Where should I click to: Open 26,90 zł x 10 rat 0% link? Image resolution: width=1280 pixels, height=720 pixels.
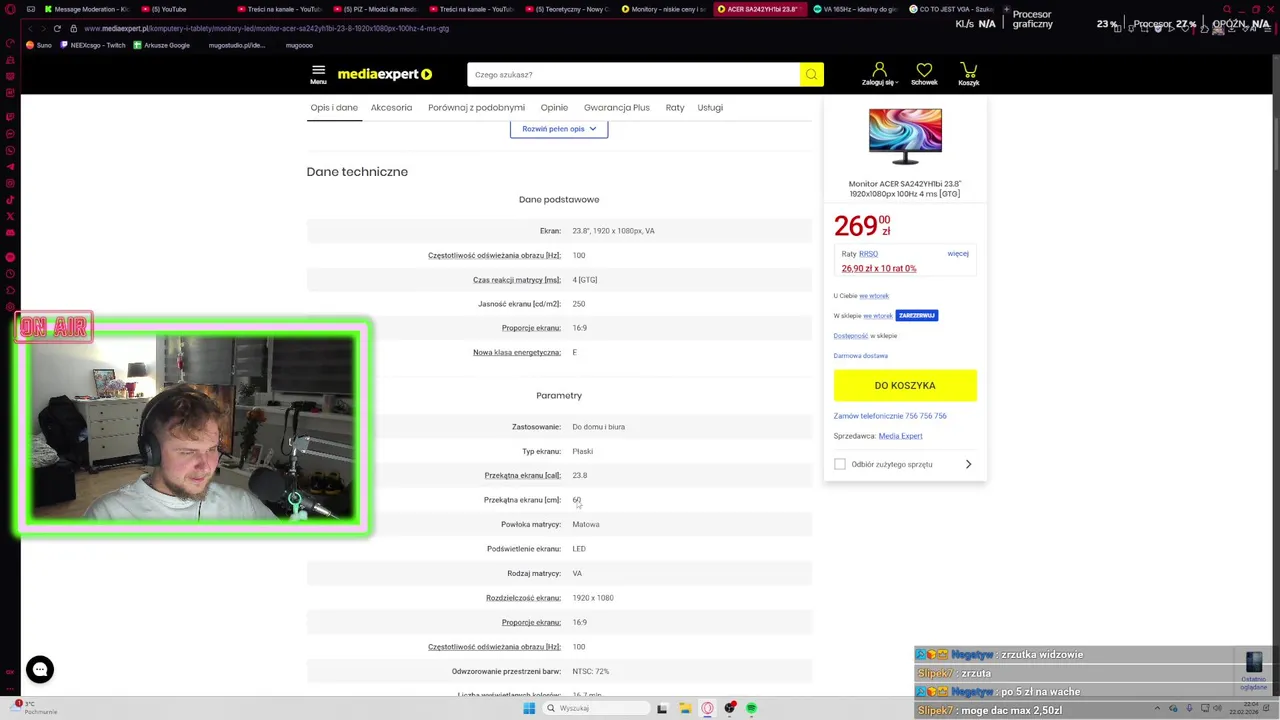879,268
